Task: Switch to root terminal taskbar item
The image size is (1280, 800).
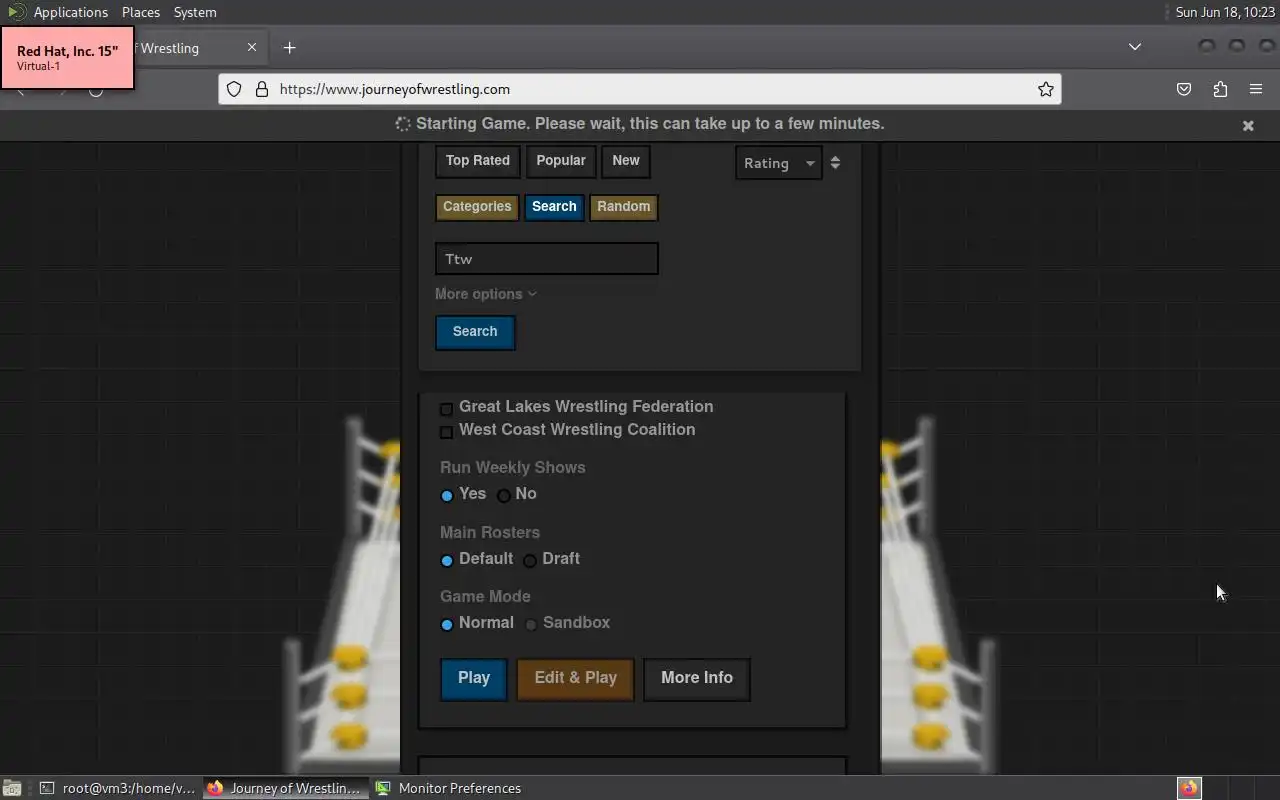Action: pyautogui.click(x=118, y=788)
